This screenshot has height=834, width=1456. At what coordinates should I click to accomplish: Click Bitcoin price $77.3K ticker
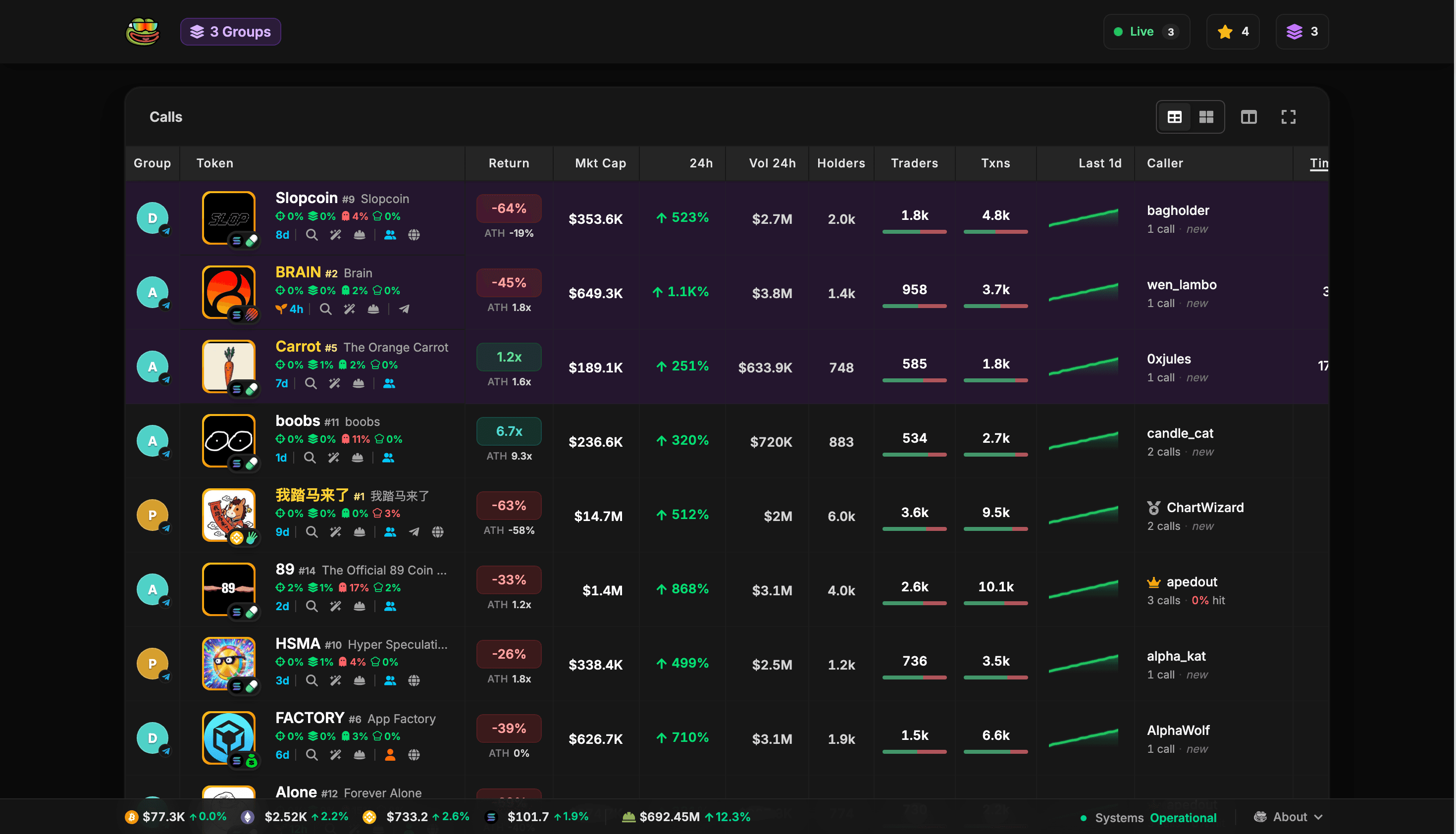click(176, 817)
